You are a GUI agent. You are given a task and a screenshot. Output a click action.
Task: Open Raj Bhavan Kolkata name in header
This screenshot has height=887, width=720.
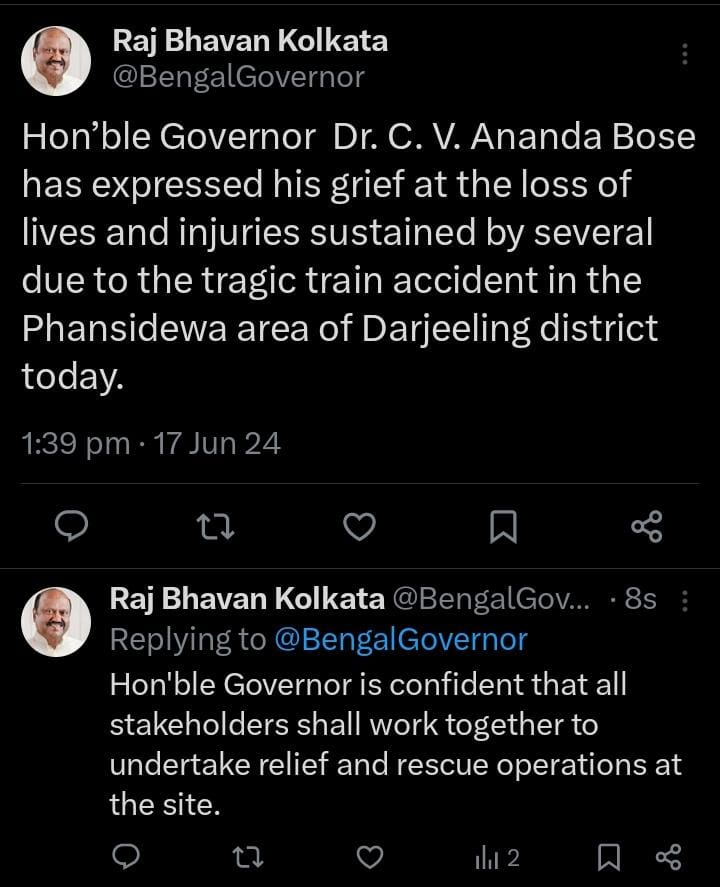click(250, 41)
